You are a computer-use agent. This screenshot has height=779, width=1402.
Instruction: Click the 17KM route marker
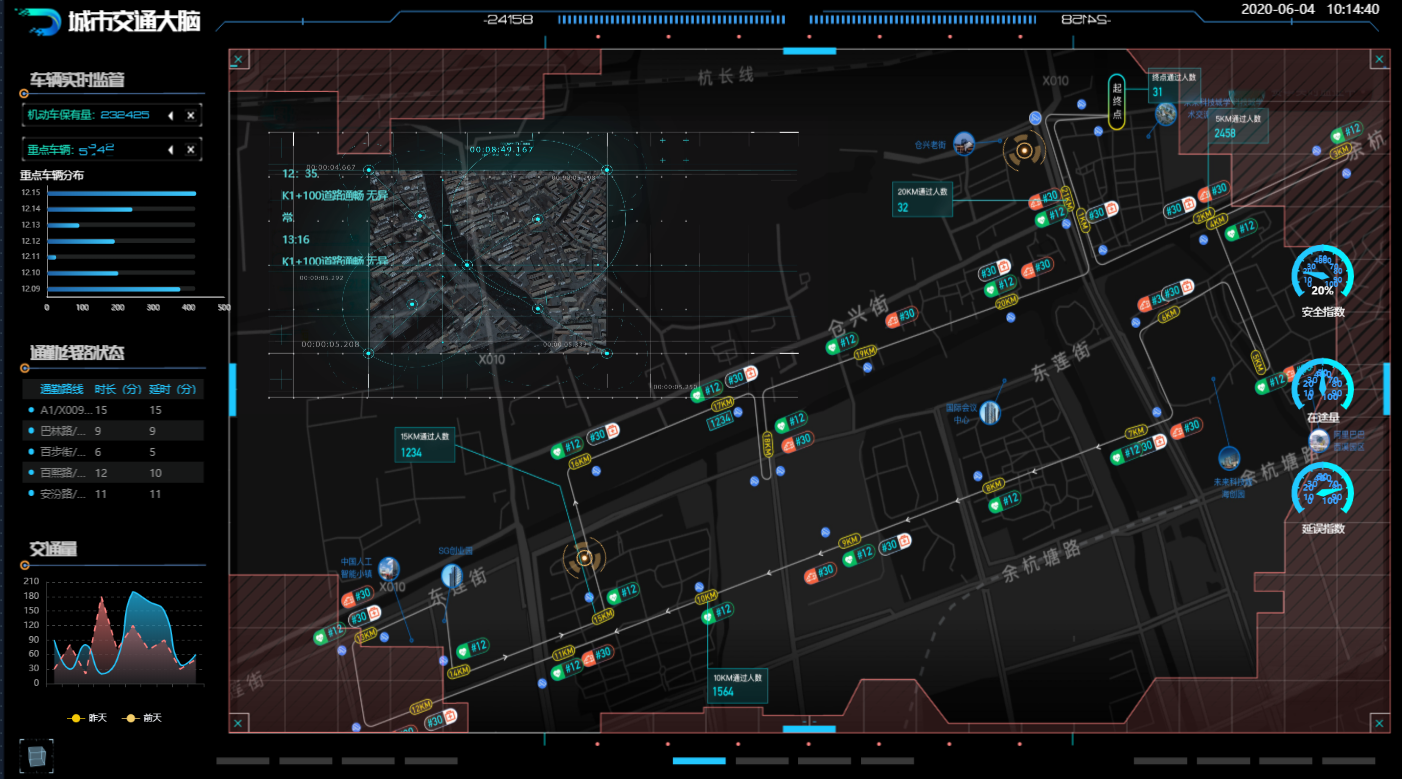tap(722, 405)
